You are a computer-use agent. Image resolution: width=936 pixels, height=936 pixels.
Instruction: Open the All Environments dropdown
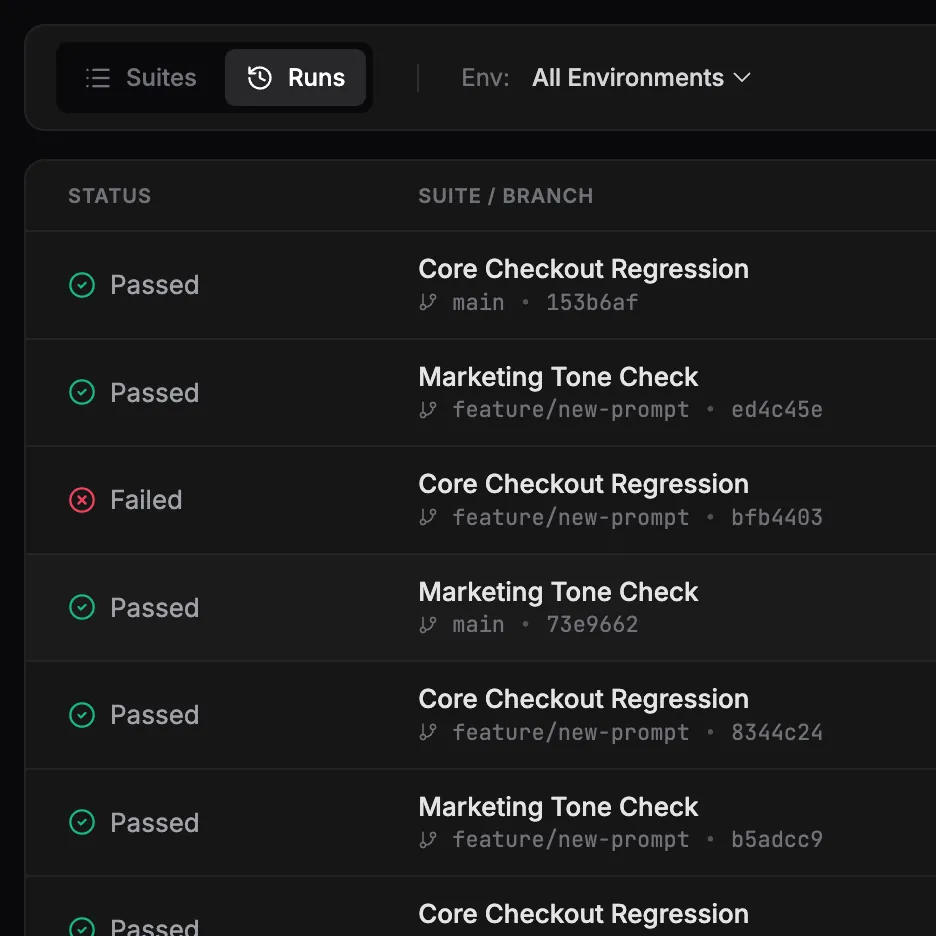point(629,77)
